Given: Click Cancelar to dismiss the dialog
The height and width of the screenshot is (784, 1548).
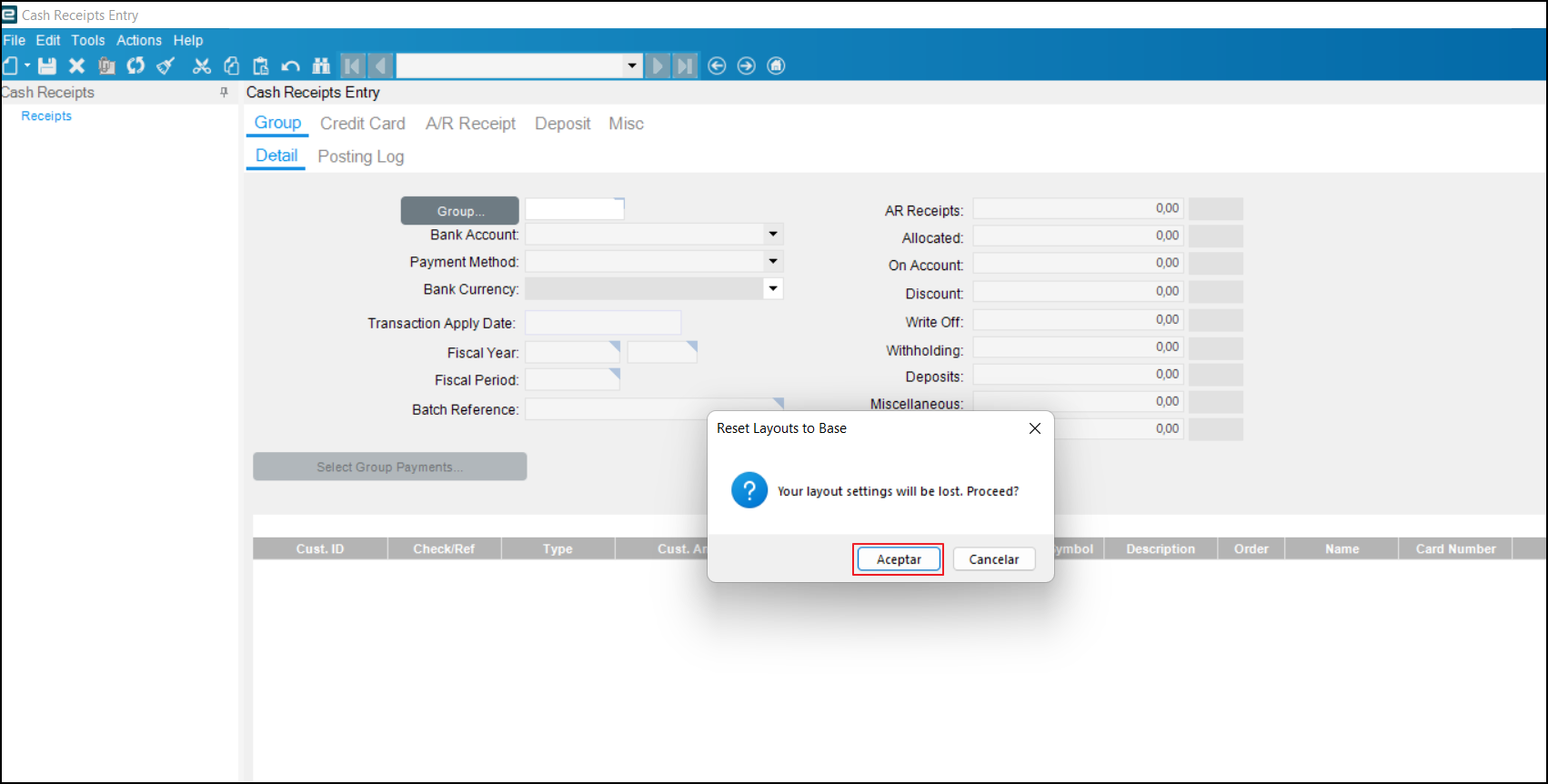Looking at the screenshot, I should coord(994,559).
